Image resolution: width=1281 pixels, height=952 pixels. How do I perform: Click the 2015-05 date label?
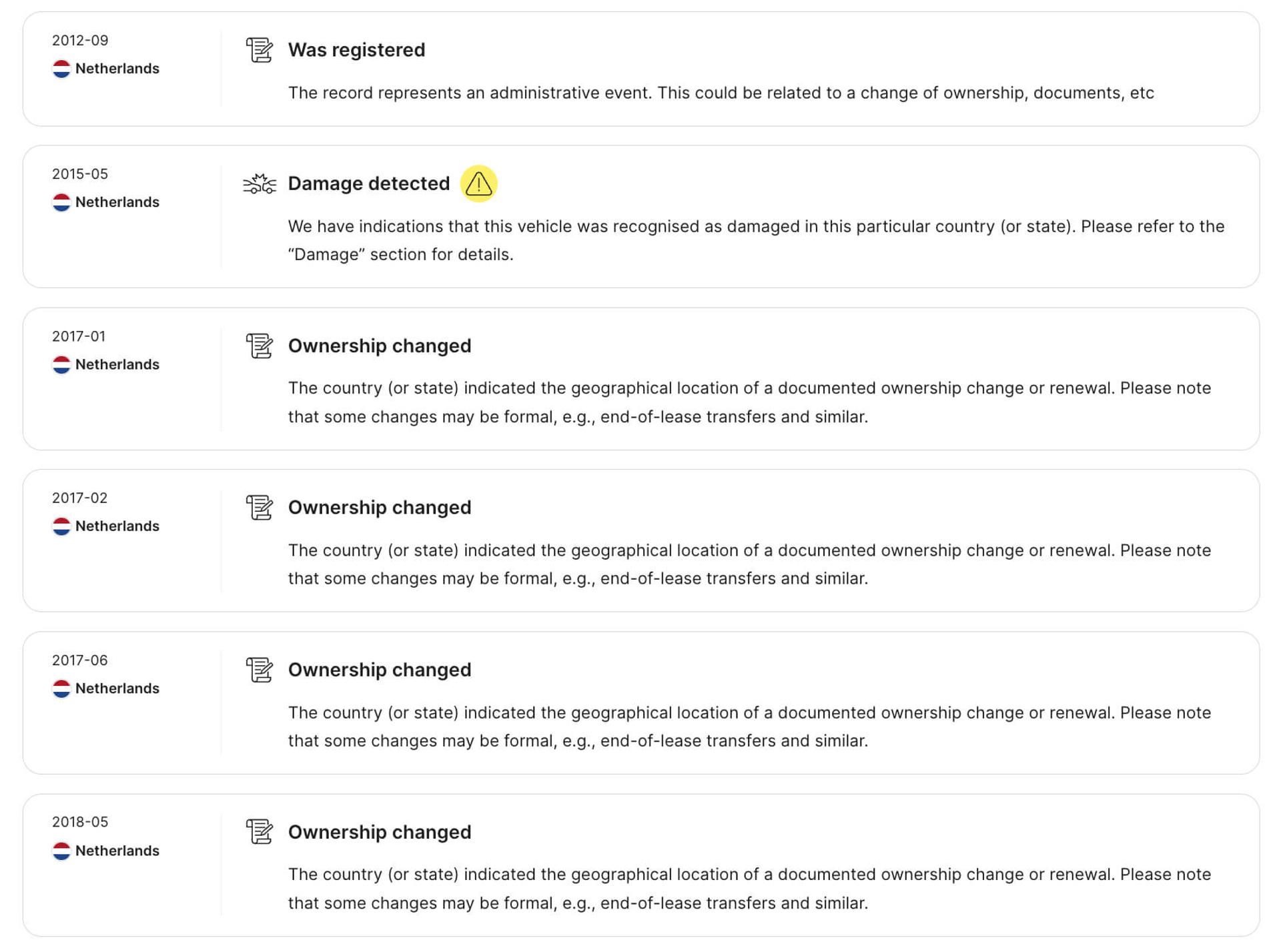pyautogui.click(x=79, y=173)
